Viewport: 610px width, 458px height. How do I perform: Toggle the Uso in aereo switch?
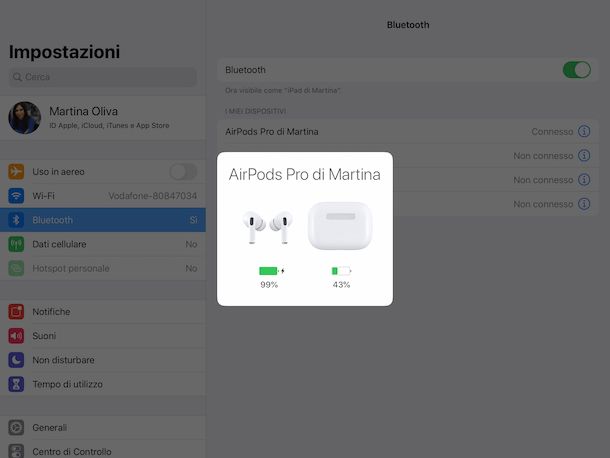tap(183, 172)
